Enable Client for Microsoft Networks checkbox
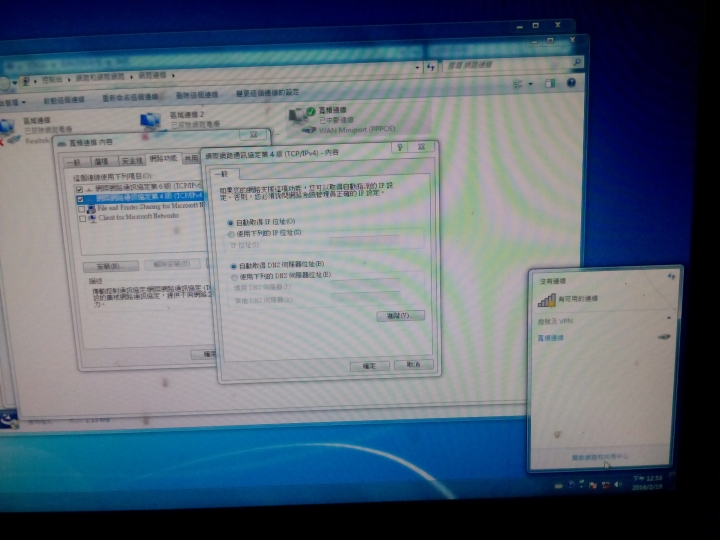Viewport: 720px width, 540px height. click(83, 219)
